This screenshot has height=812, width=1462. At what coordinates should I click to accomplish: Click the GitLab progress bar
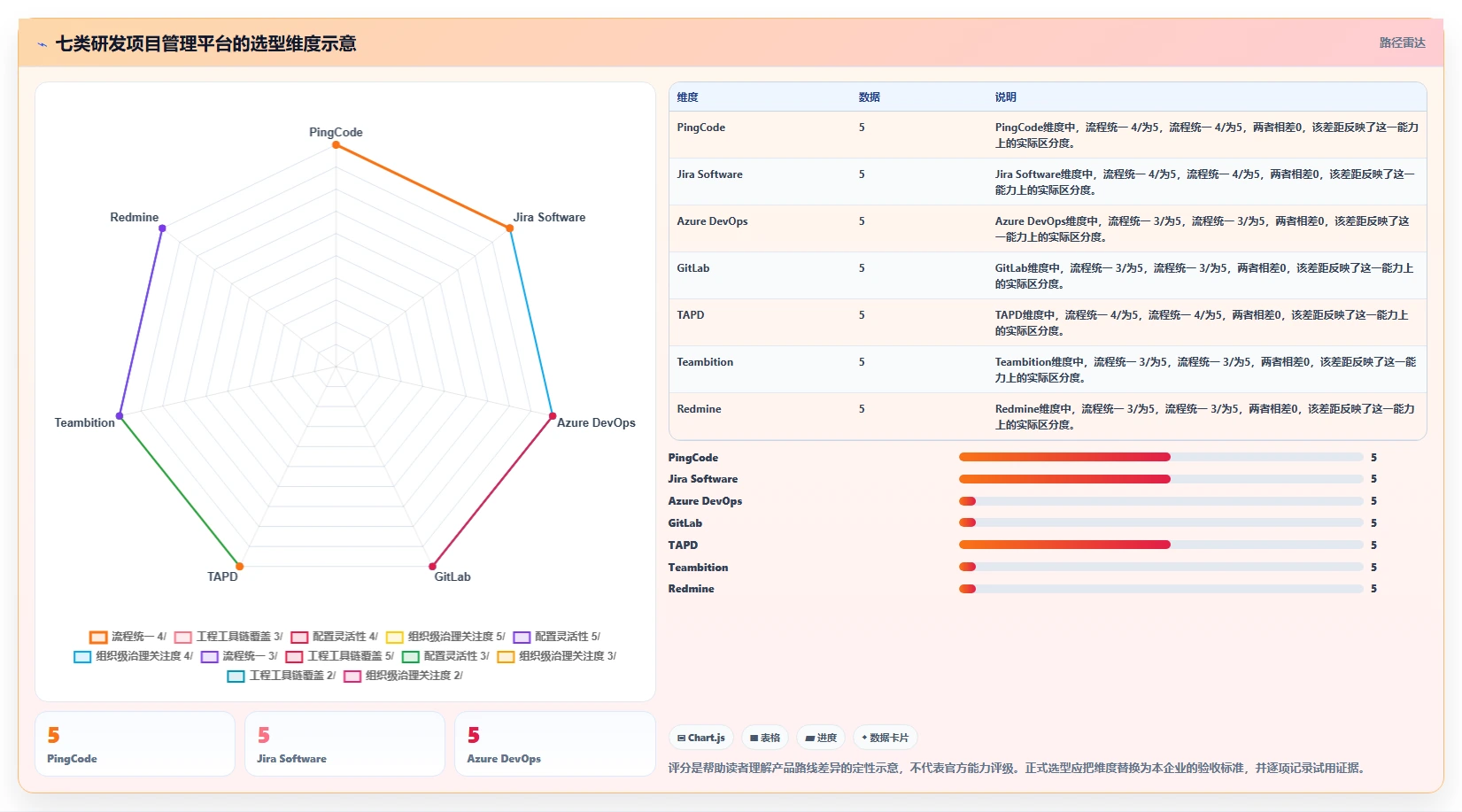click(x=1161, y=522)
